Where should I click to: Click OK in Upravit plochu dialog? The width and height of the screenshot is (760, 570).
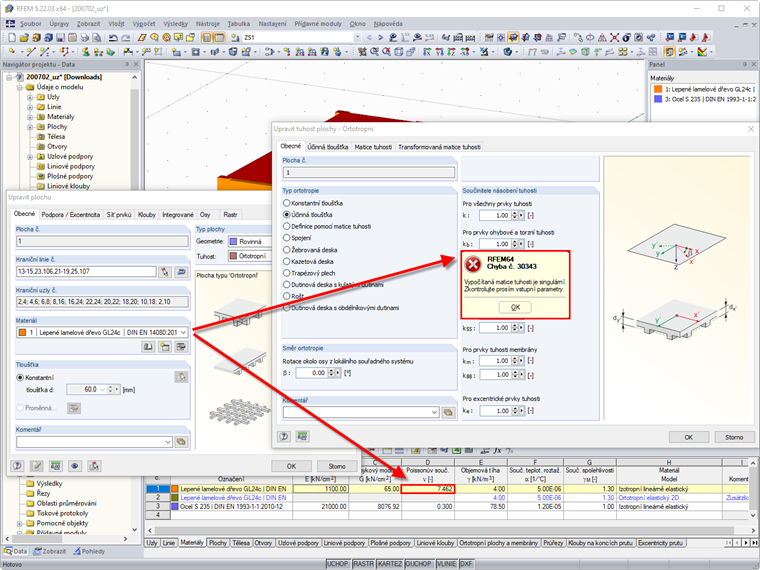point(291,466)
